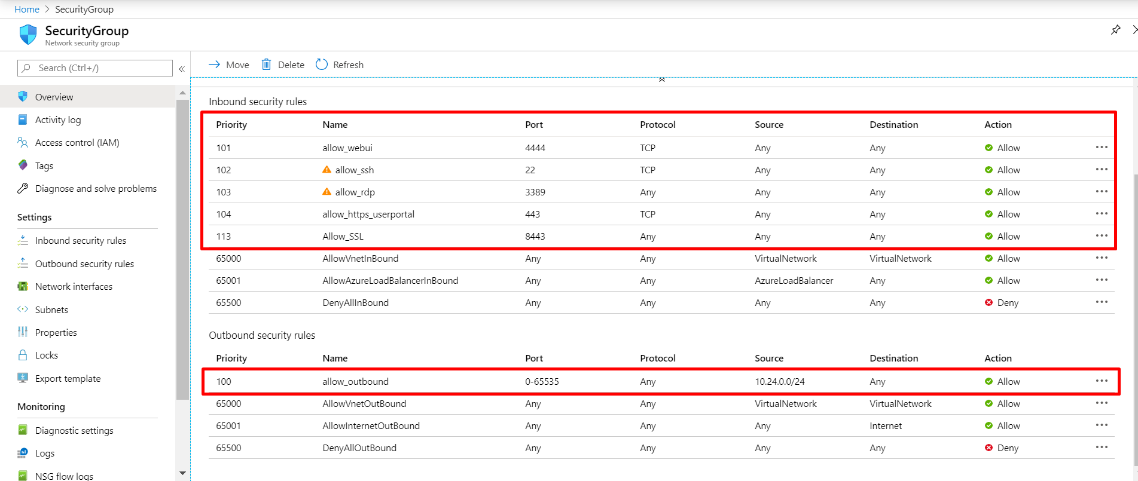Click the Access control (IAM) icon

tap(22, 143)
